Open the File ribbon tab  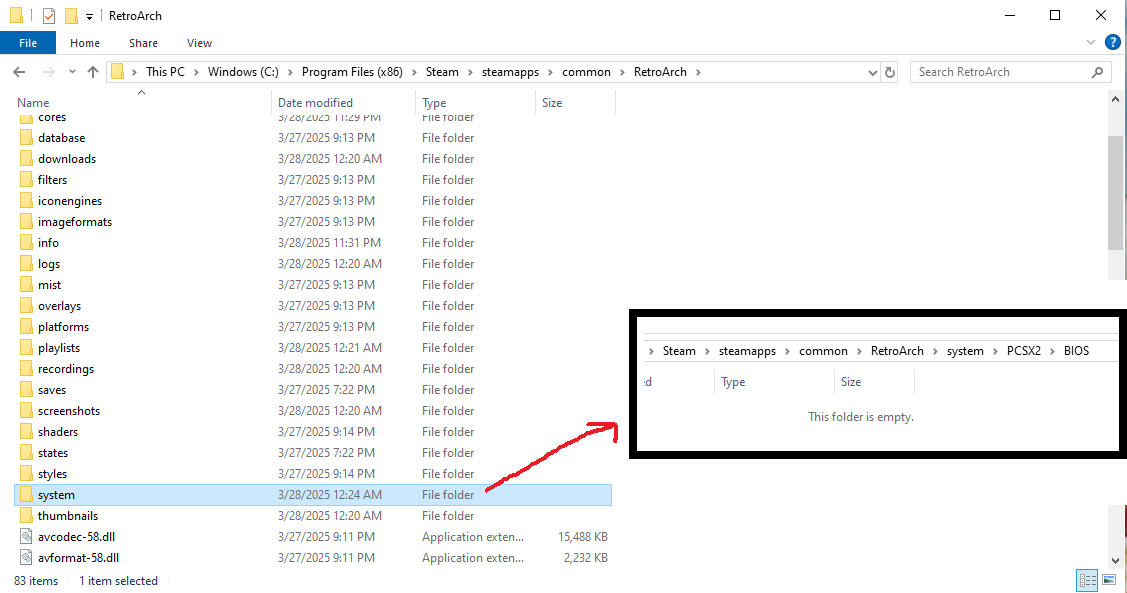point(28,43)
